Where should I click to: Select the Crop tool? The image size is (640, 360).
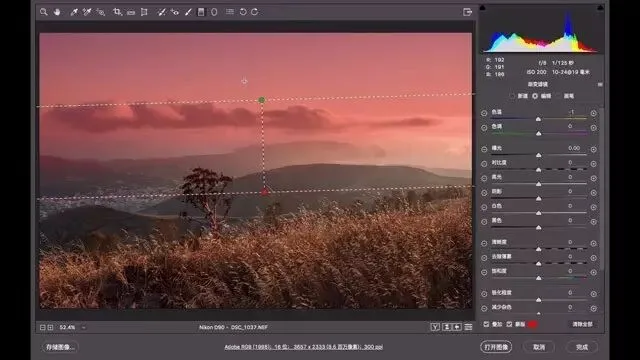(117, 12)
